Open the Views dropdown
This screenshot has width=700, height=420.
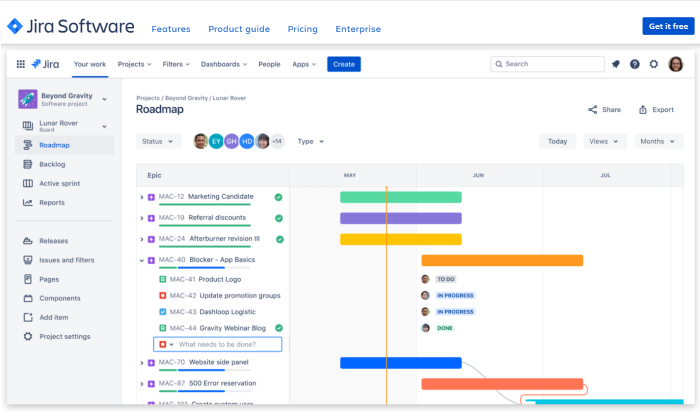604,141
